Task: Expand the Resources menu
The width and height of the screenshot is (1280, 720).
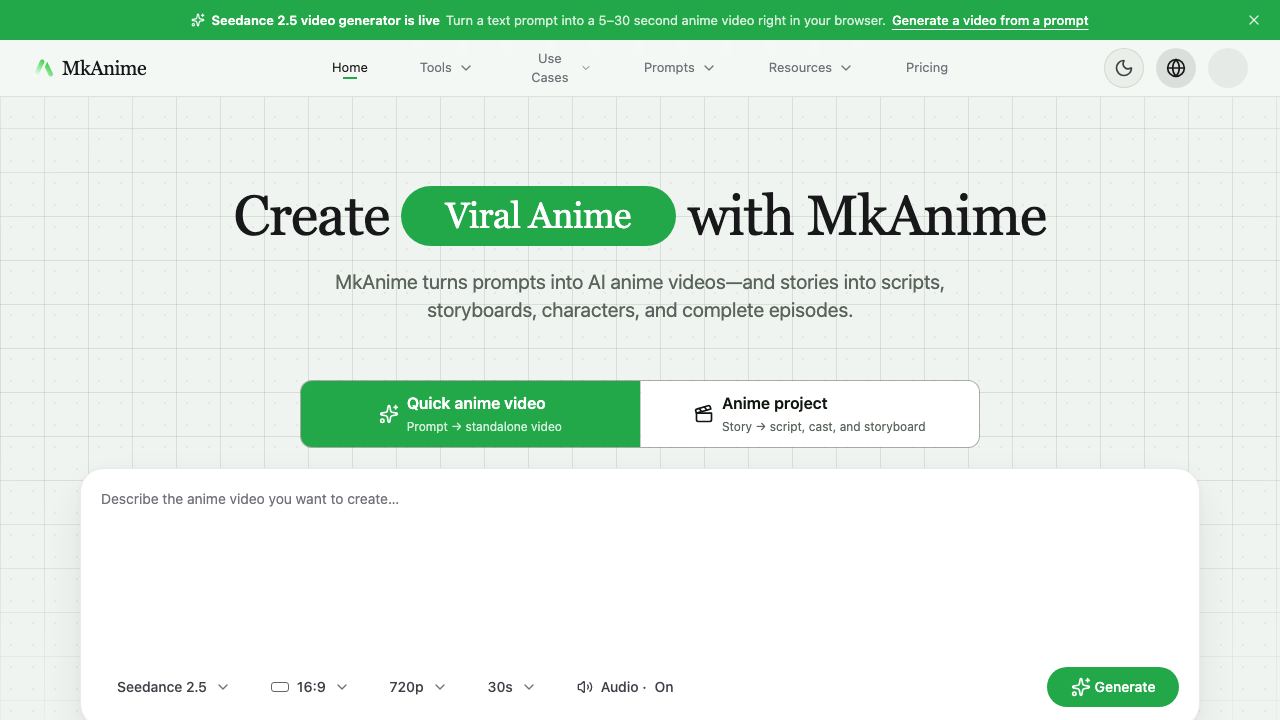Action: click(810, 68)
